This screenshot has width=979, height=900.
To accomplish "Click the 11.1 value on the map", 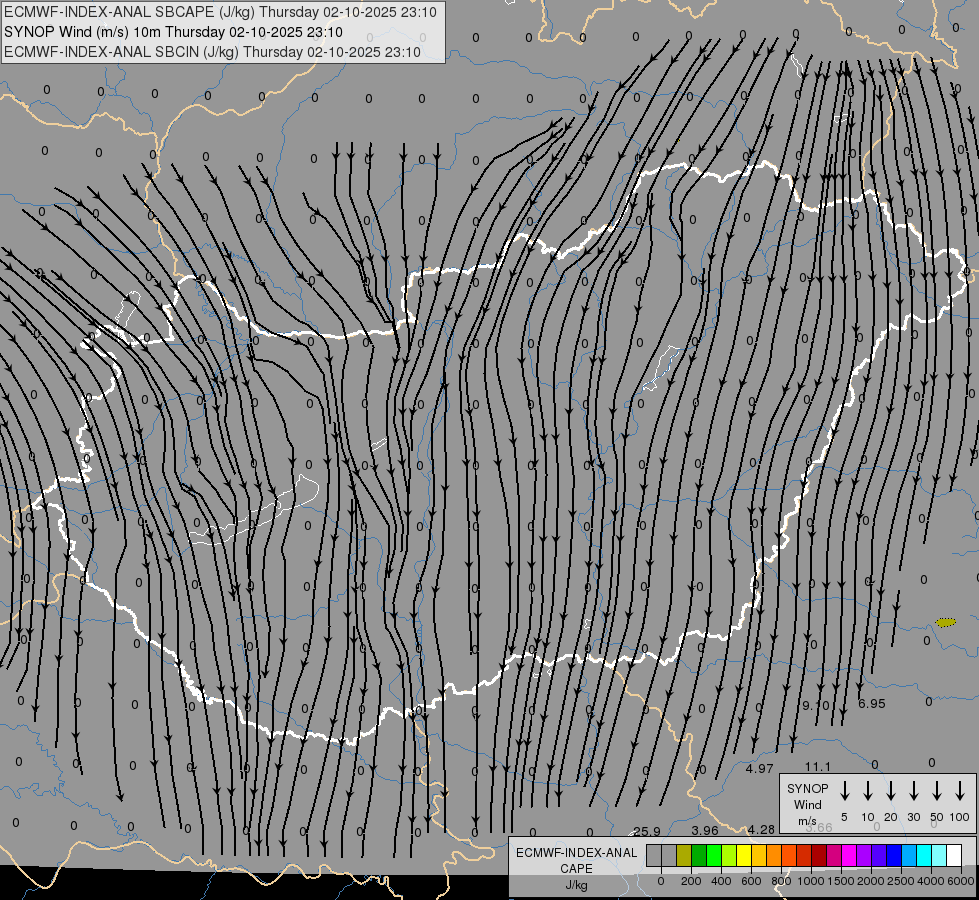I will click(818, 766).
